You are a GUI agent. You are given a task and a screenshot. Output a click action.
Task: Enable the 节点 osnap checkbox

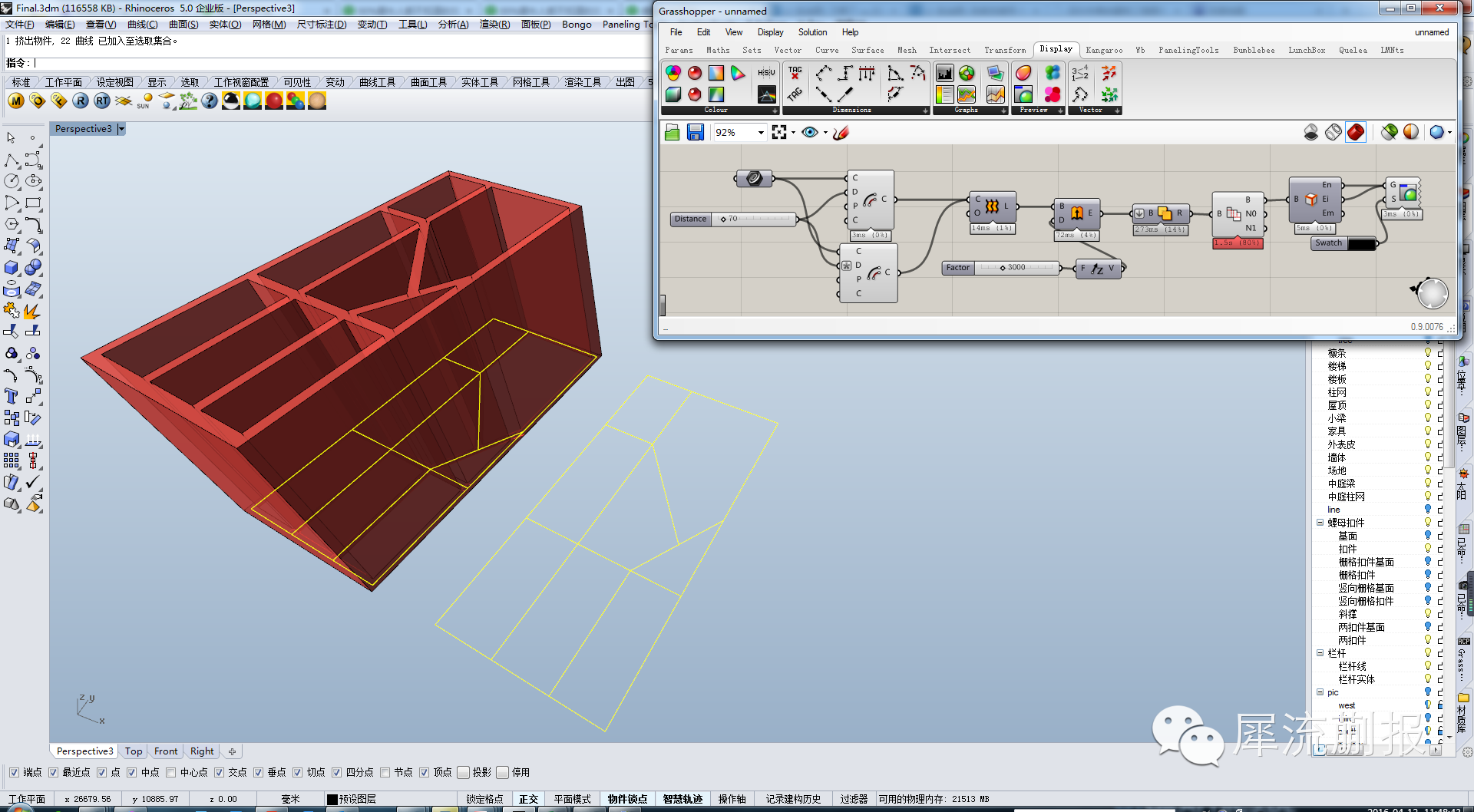385,772
